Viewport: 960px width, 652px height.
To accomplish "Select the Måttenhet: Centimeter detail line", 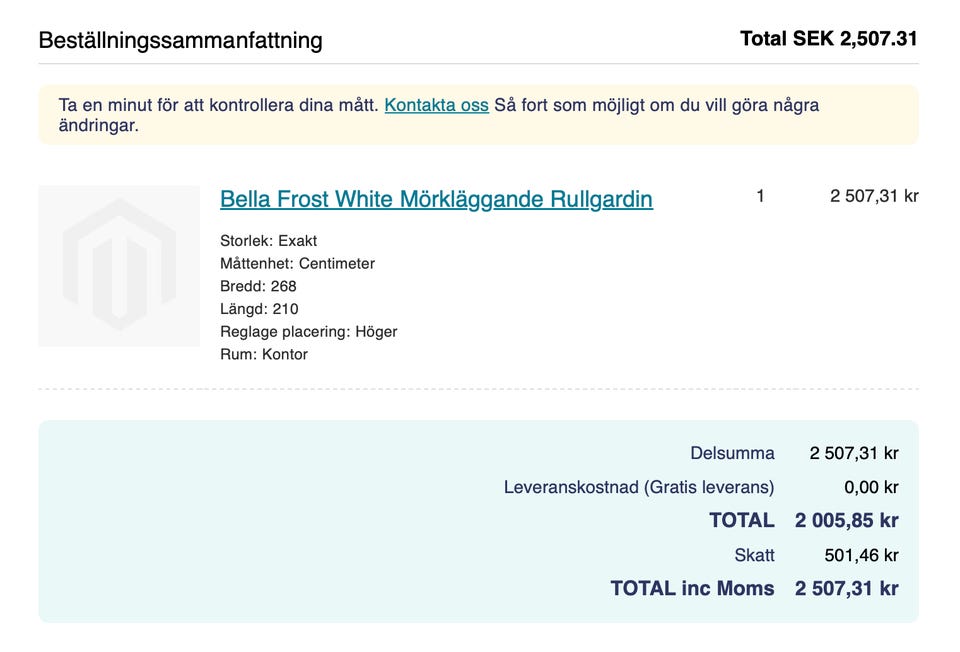I will tap(297, 264).
